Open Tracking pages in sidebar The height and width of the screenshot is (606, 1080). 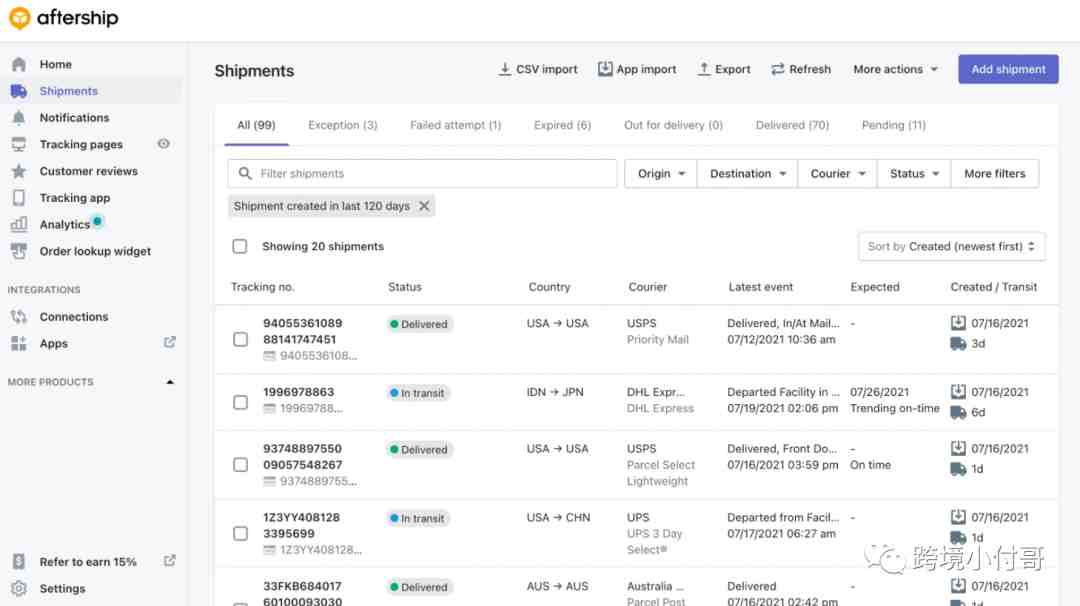81,144
